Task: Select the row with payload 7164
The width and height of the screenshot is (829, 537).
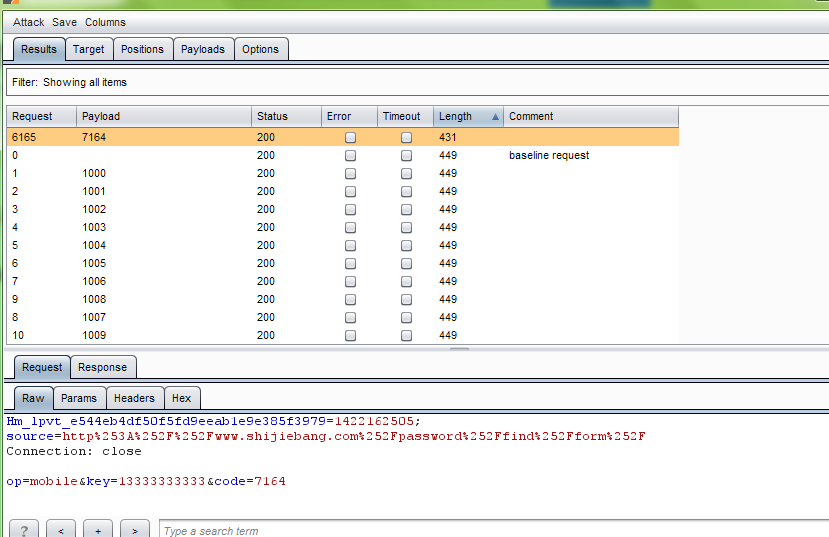Action: pos(343,137)
